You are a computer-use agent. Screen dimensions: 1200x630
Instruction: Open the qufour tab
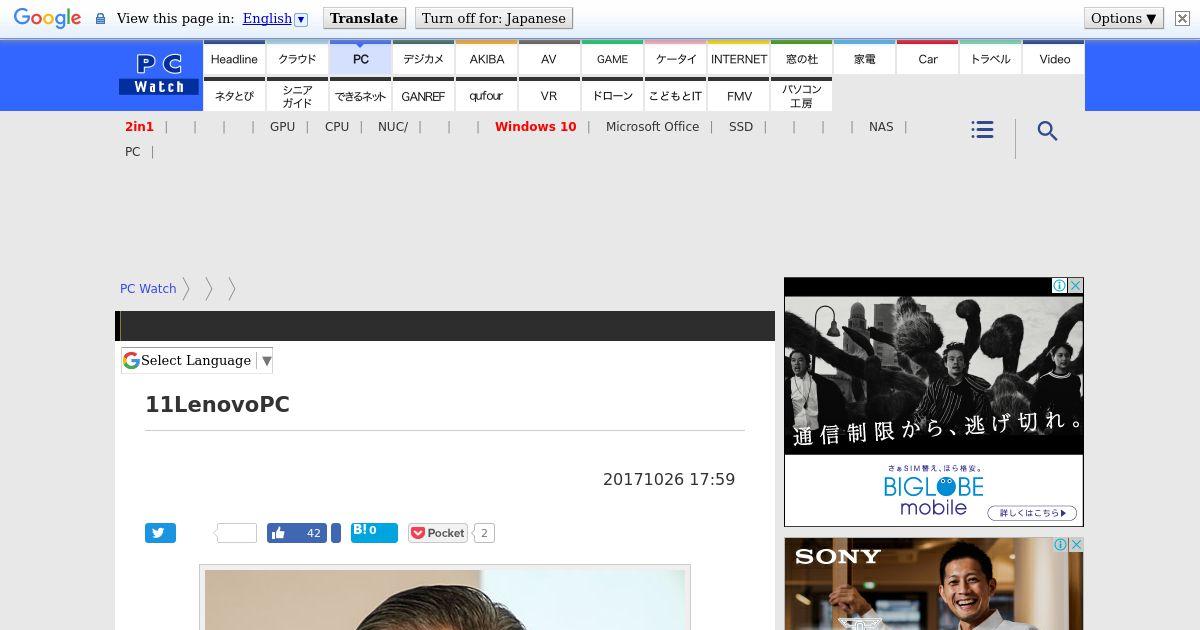tap(486, 95)
